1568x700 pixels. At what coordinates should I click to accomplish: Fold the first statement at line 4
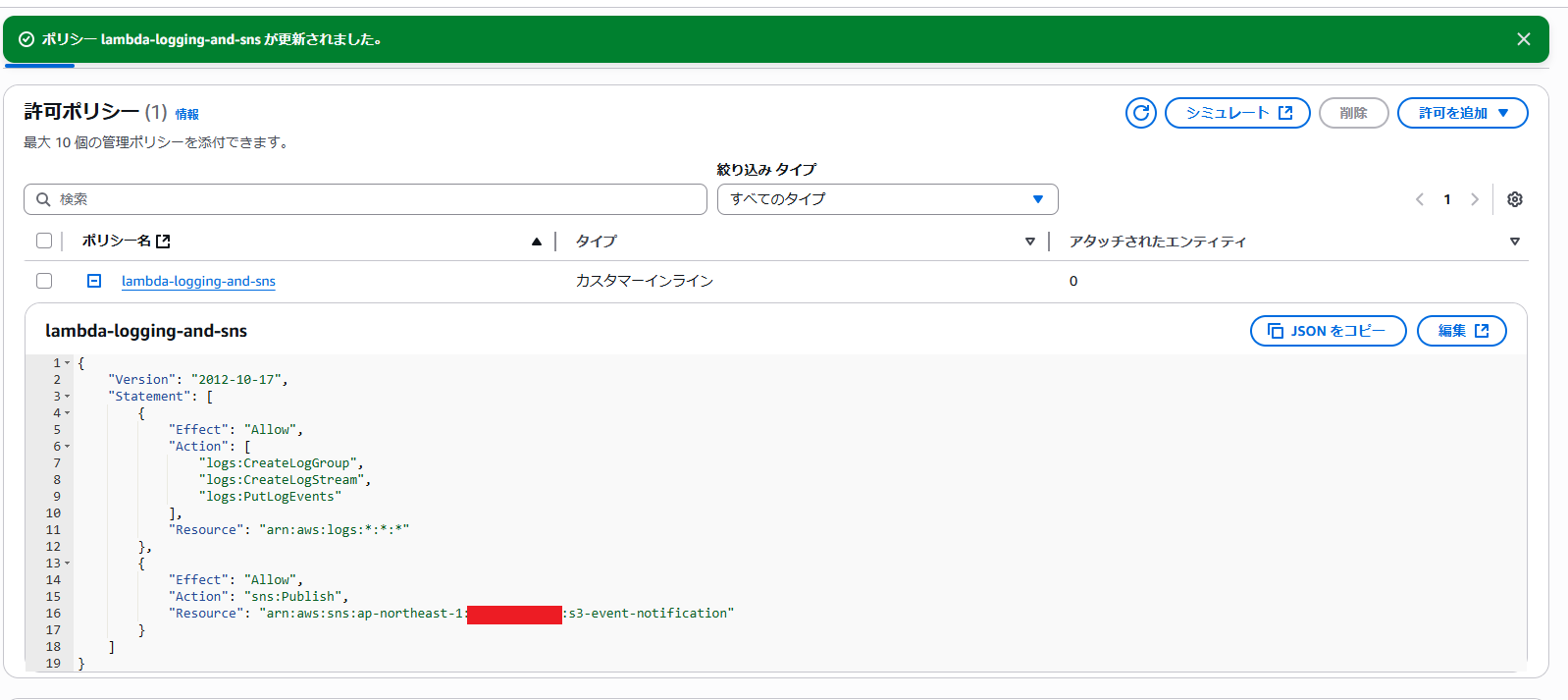pyautogui.click(x=67, y=413)
